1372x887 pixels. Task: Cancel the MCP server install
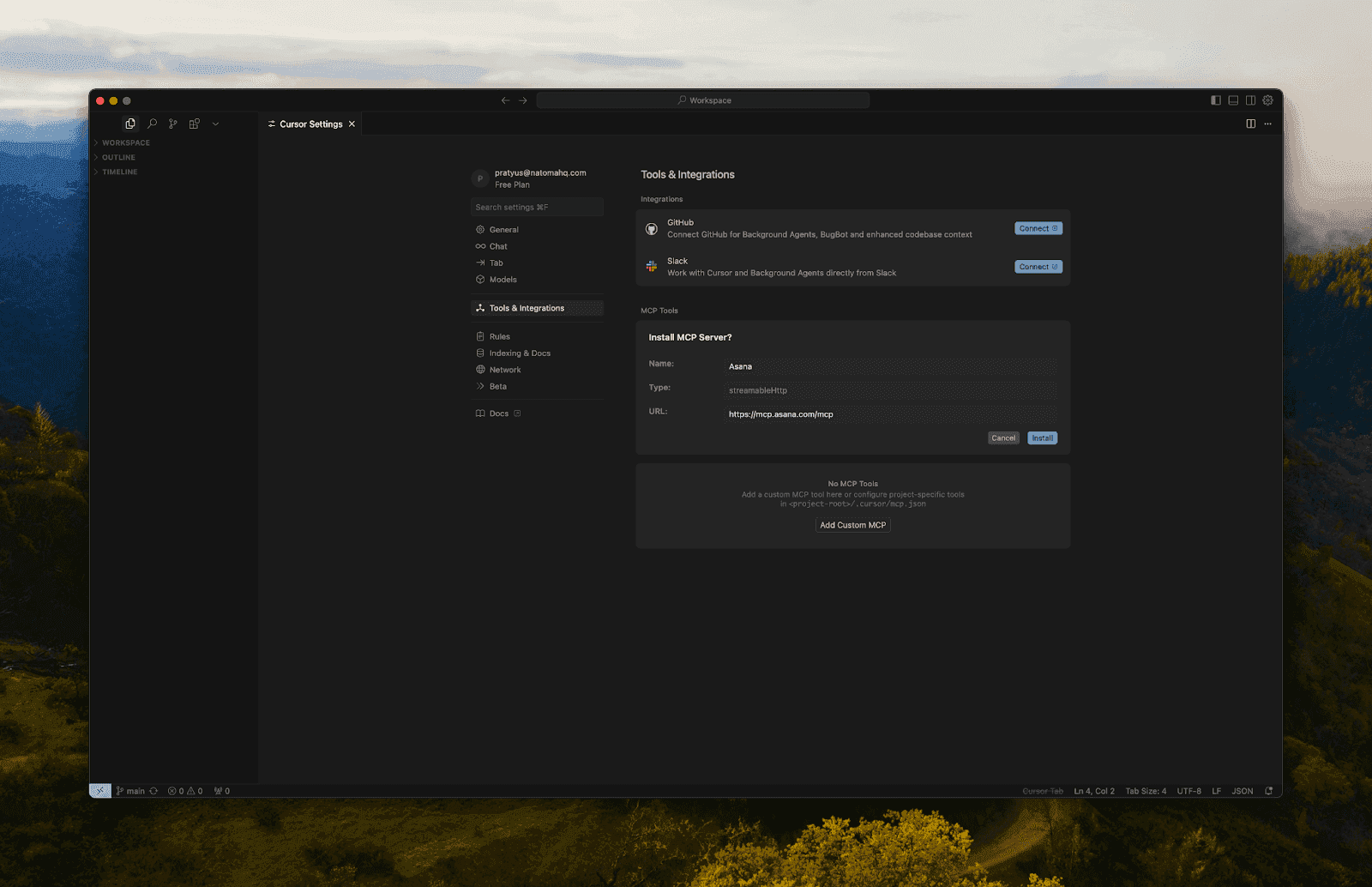(x=1003, y=438)
